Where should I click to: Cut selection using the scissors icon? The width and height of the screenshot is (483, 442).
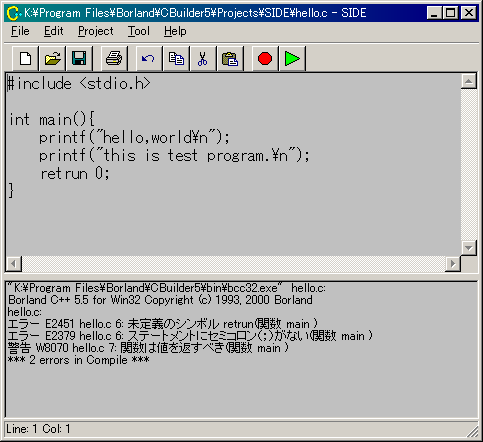coord(203,59)
